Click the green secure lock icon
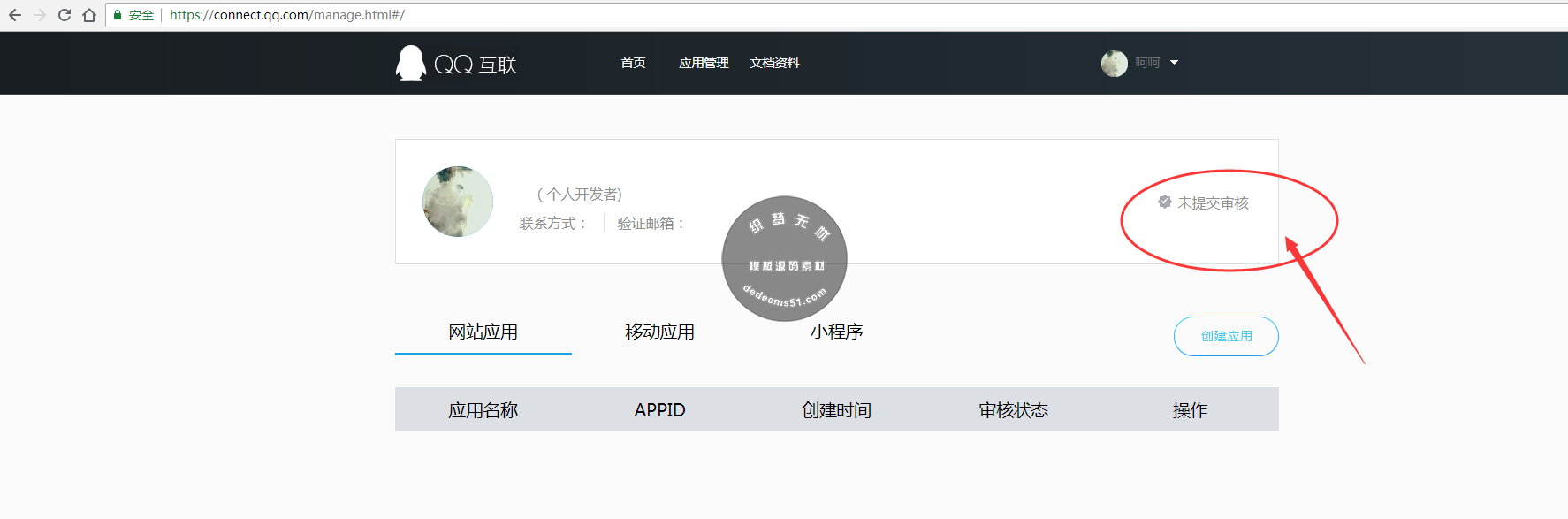Image resolution: width=1568 pixels, height=519 pixels. [x=118, y=15]
